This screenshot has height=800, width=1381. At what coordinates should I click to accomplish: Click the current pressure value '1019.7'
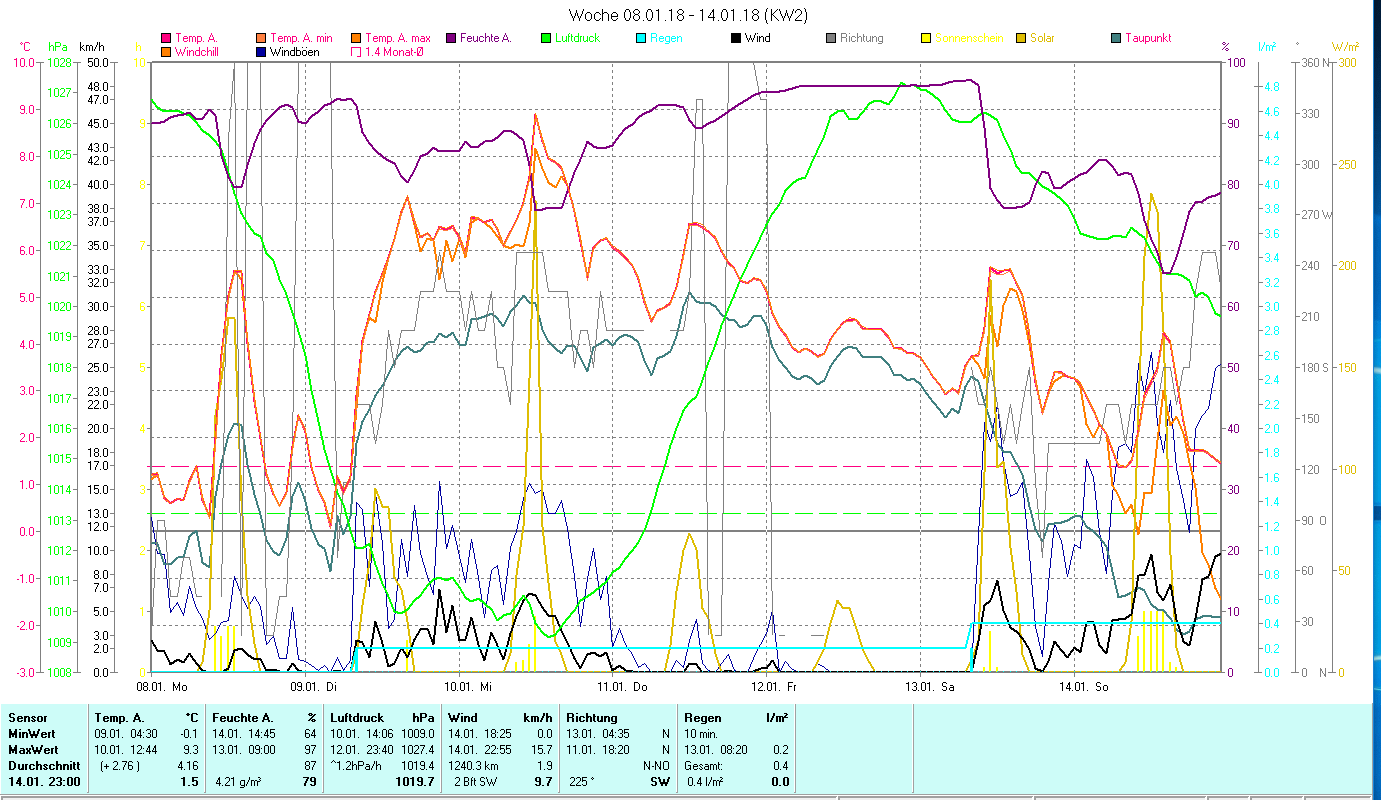(x=416, y=782)
